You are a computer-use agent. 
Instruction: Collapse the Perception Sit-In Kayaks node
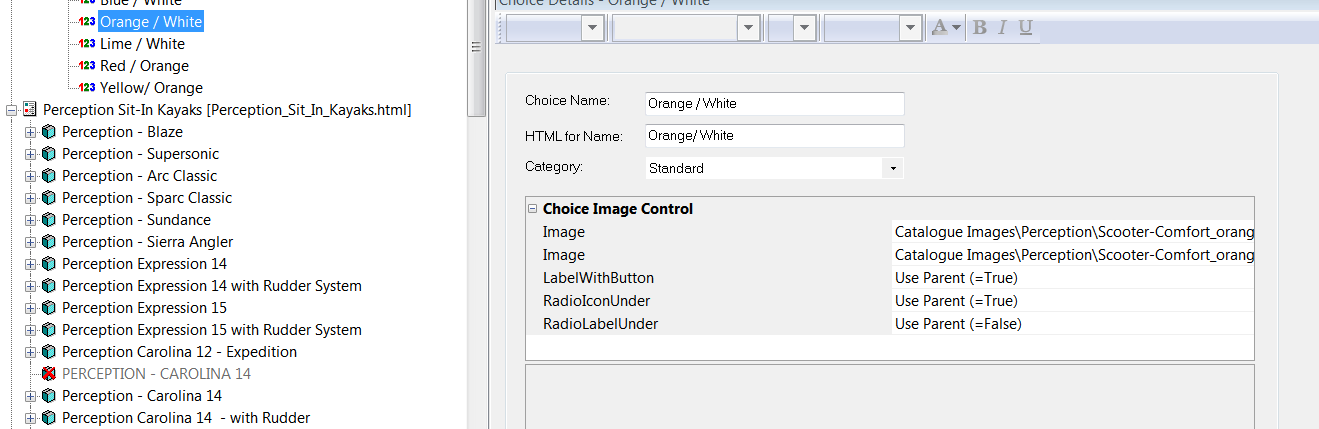click(11, 110)
